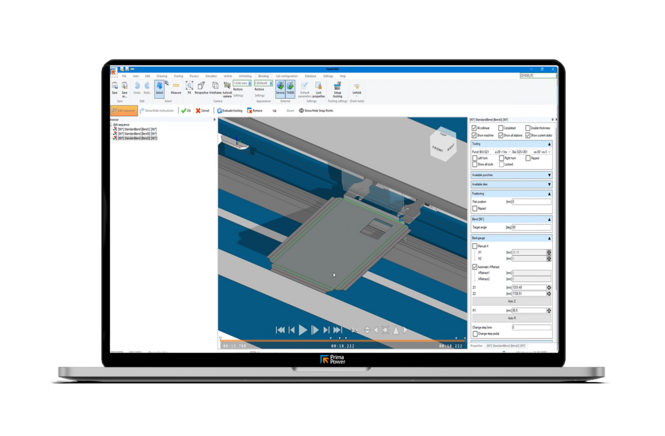Click the Redo arrow icon
665x436 pixels.
point(147,87)
